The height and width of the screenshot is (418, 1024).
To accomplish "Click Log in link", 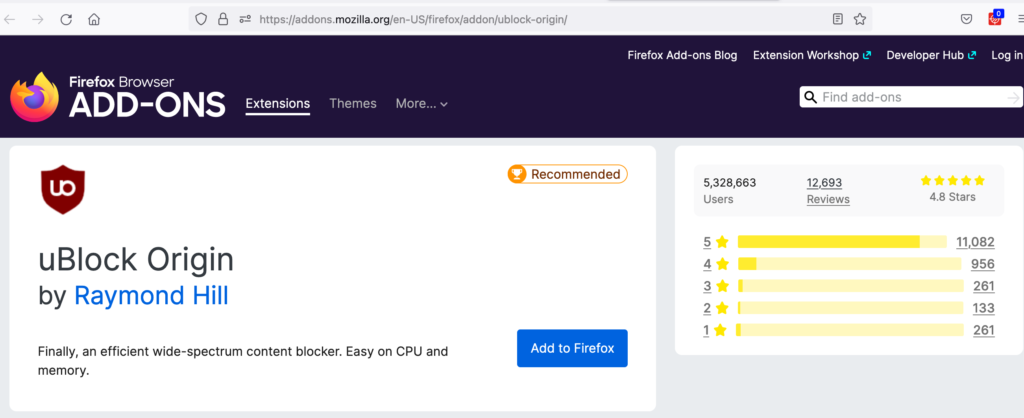I will 1007,56.
